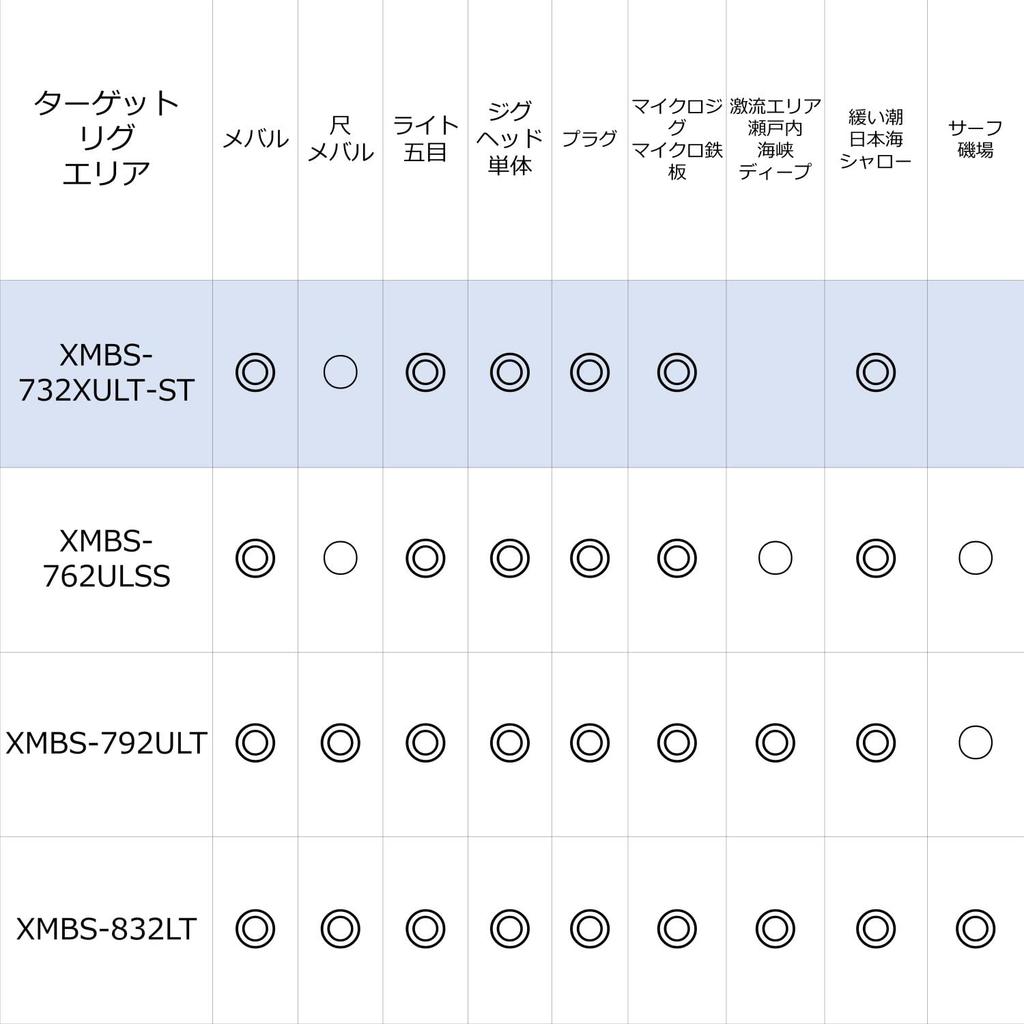Click the サーフ 磯場 column header
This screenshot has width=1024, height=1024.
[975, 139]
